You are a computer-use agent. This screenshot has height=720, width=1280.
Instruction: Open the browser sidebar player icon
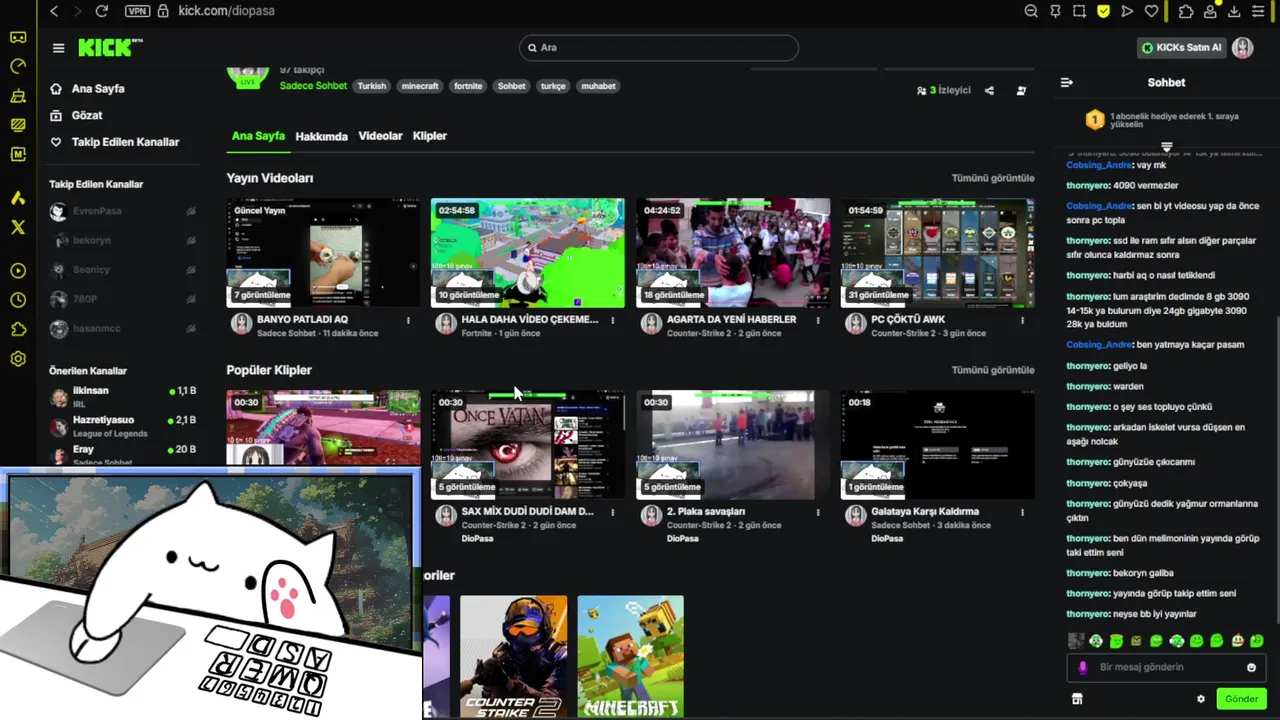coord(18,271)
